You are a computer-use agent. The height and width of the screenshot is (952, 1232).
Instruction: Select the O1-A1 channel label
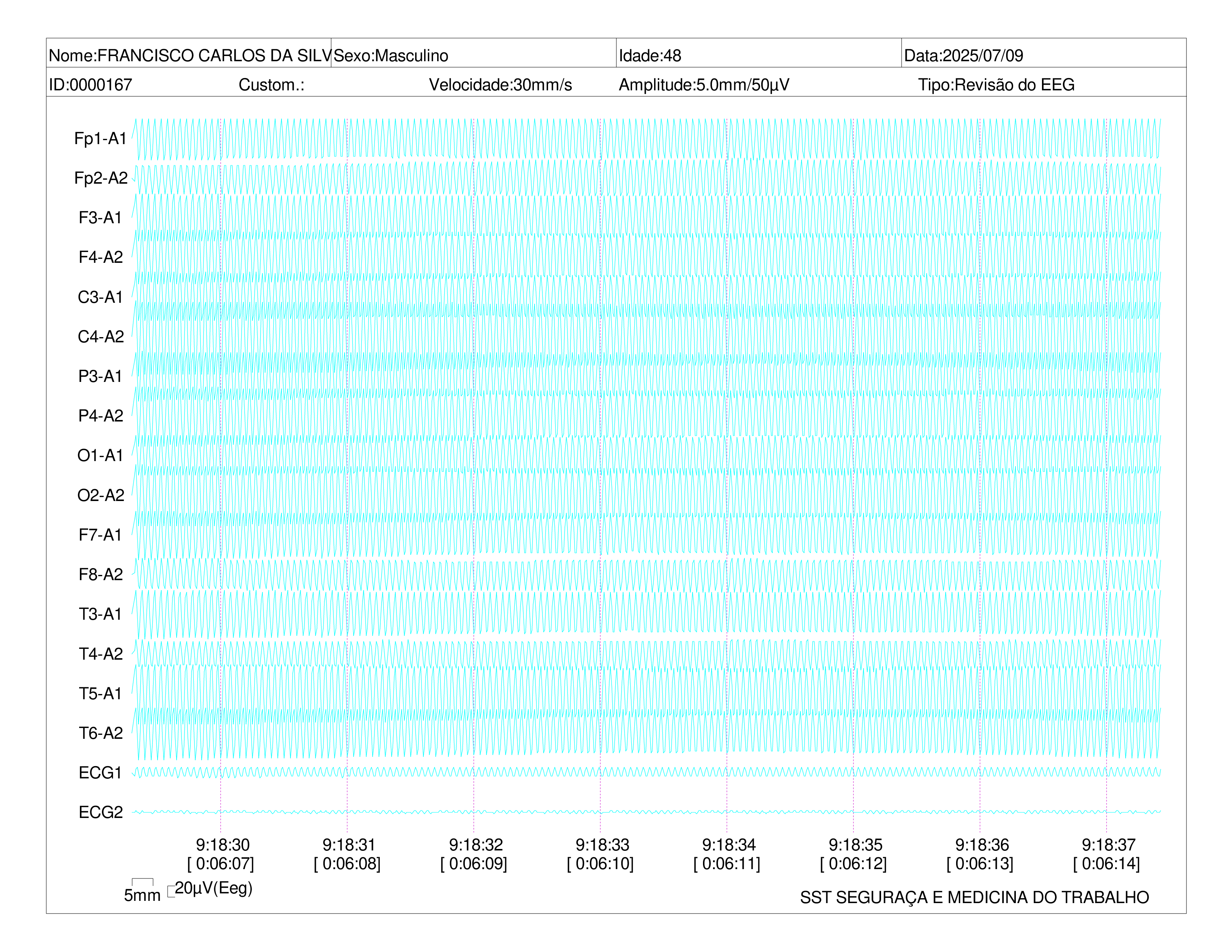(x=100, y=455)
